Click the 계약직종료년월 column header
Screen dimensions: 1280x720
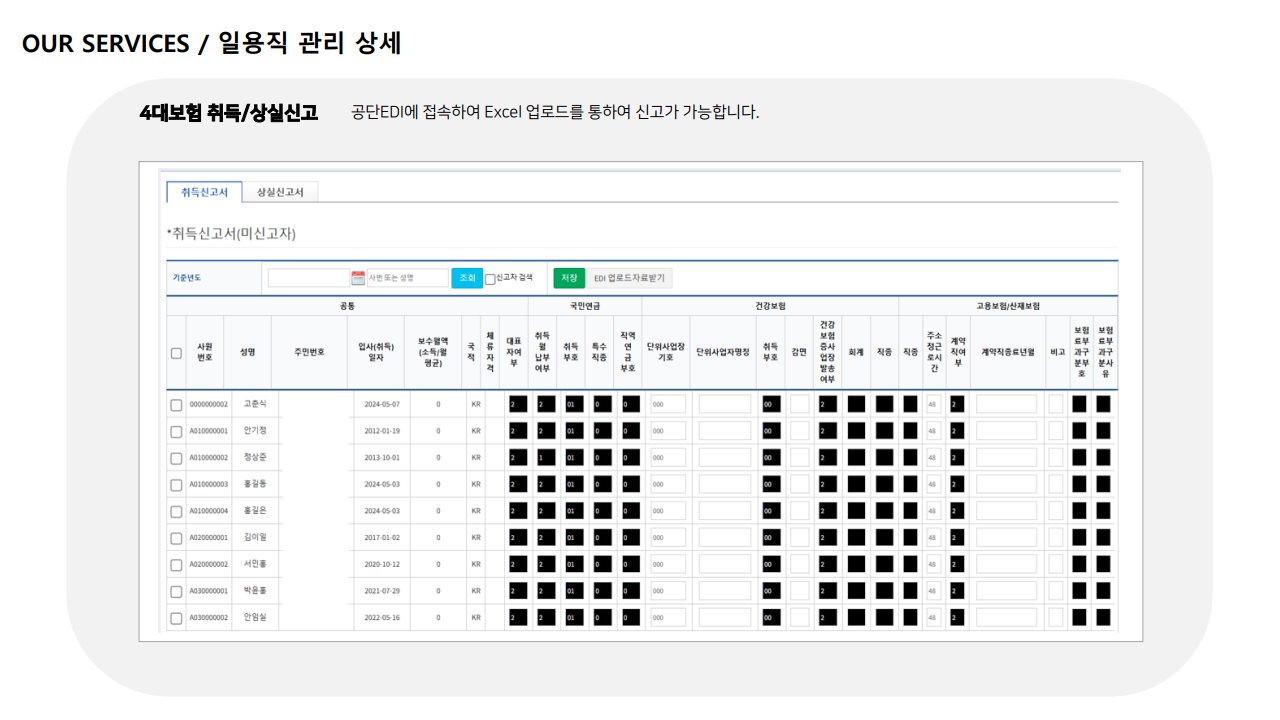coord(1007,352)
